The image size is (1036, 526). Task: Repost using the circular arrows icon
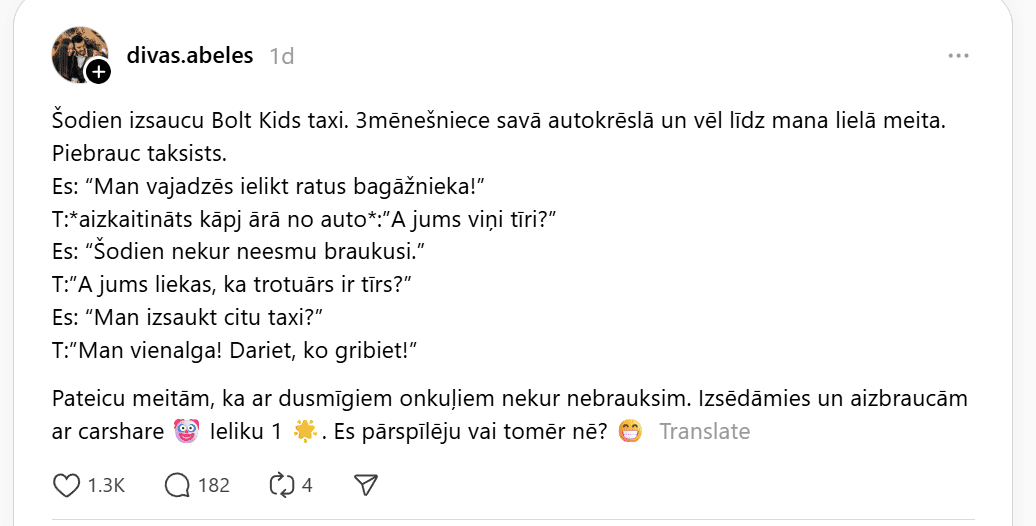pos(281,485)
